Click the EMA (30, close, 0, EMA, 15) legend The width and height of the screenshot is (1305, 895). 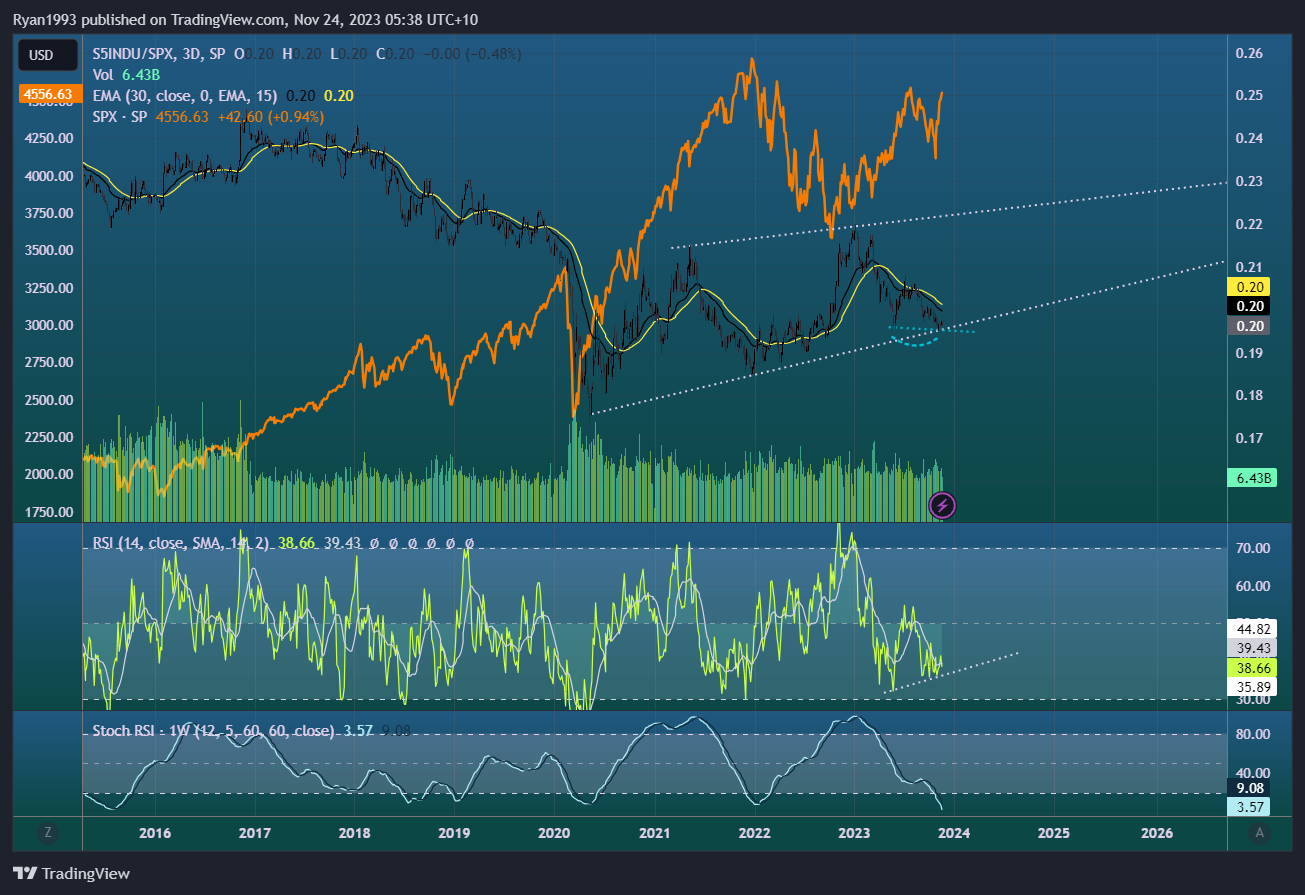185,95
